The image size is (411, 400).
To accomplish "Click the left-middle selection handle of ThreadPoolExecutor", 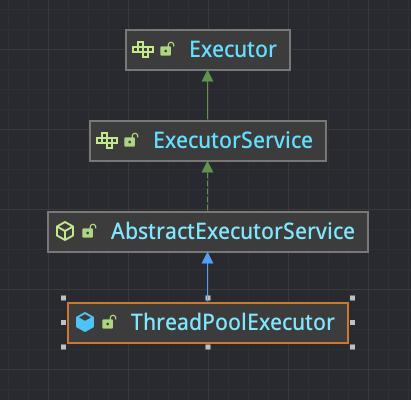I will (64, 322).
